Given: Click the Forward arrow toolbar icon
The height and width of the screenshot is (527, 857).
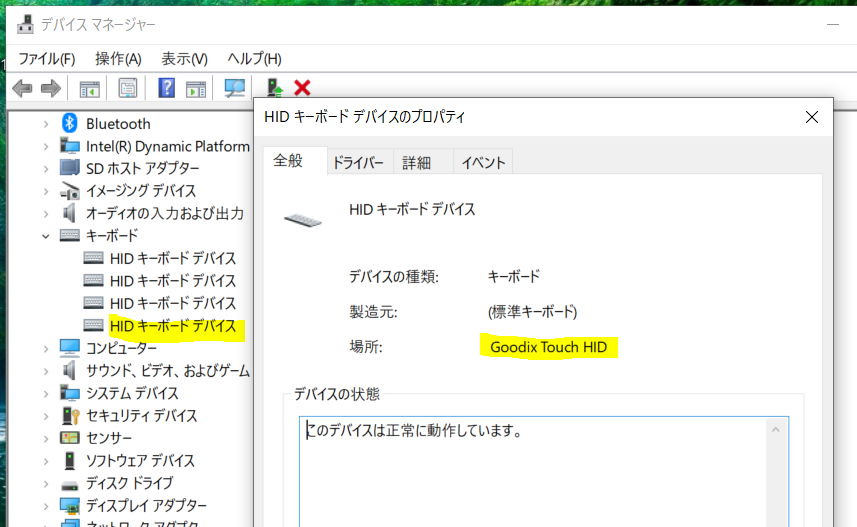Looking at the screenshot, I should 51,88.
